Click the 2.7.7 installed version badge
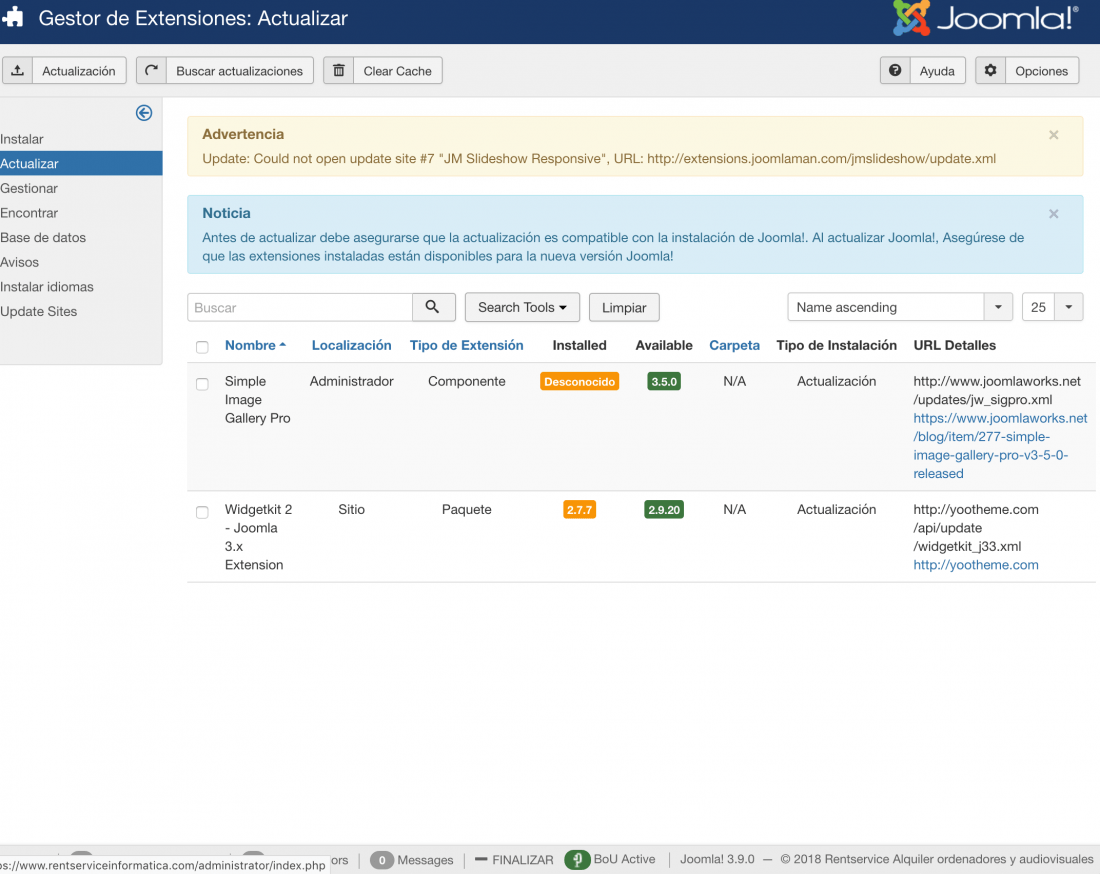 tap(579, 510)
